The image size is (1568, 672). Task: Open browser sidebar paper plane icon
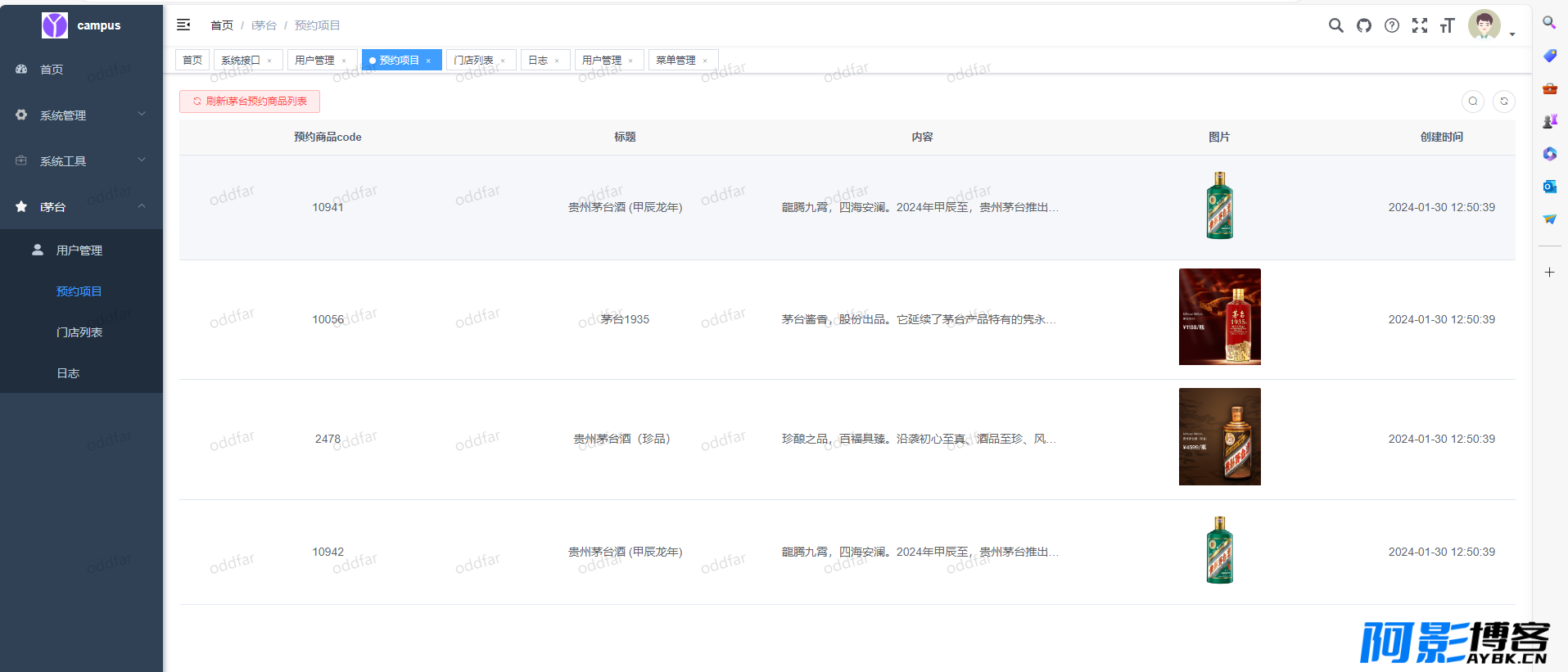click(x=1549, y=219)
